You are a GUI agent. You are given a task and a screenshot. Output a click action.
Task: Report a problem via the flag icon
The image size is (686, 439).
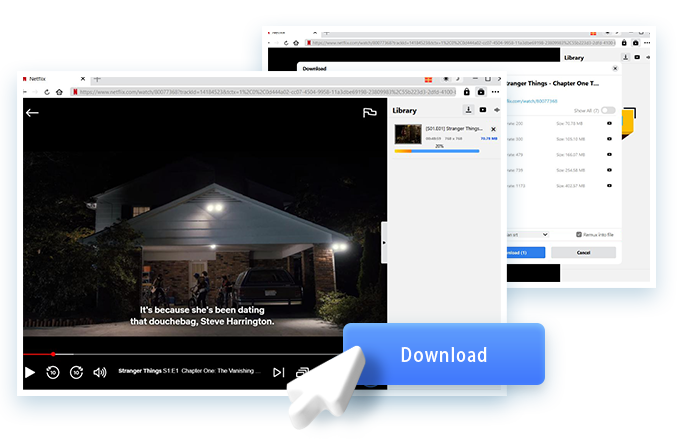[x=370, y=113]
